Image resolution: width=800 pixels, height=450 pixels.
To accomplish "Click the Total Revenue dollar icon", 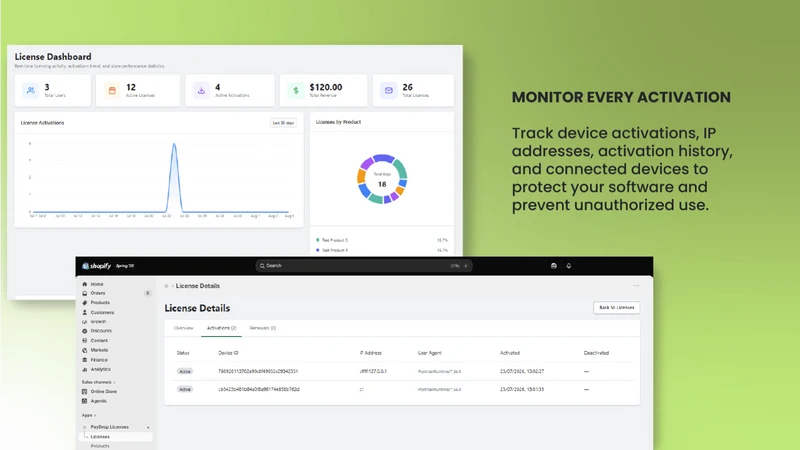I will coord(295,90).
